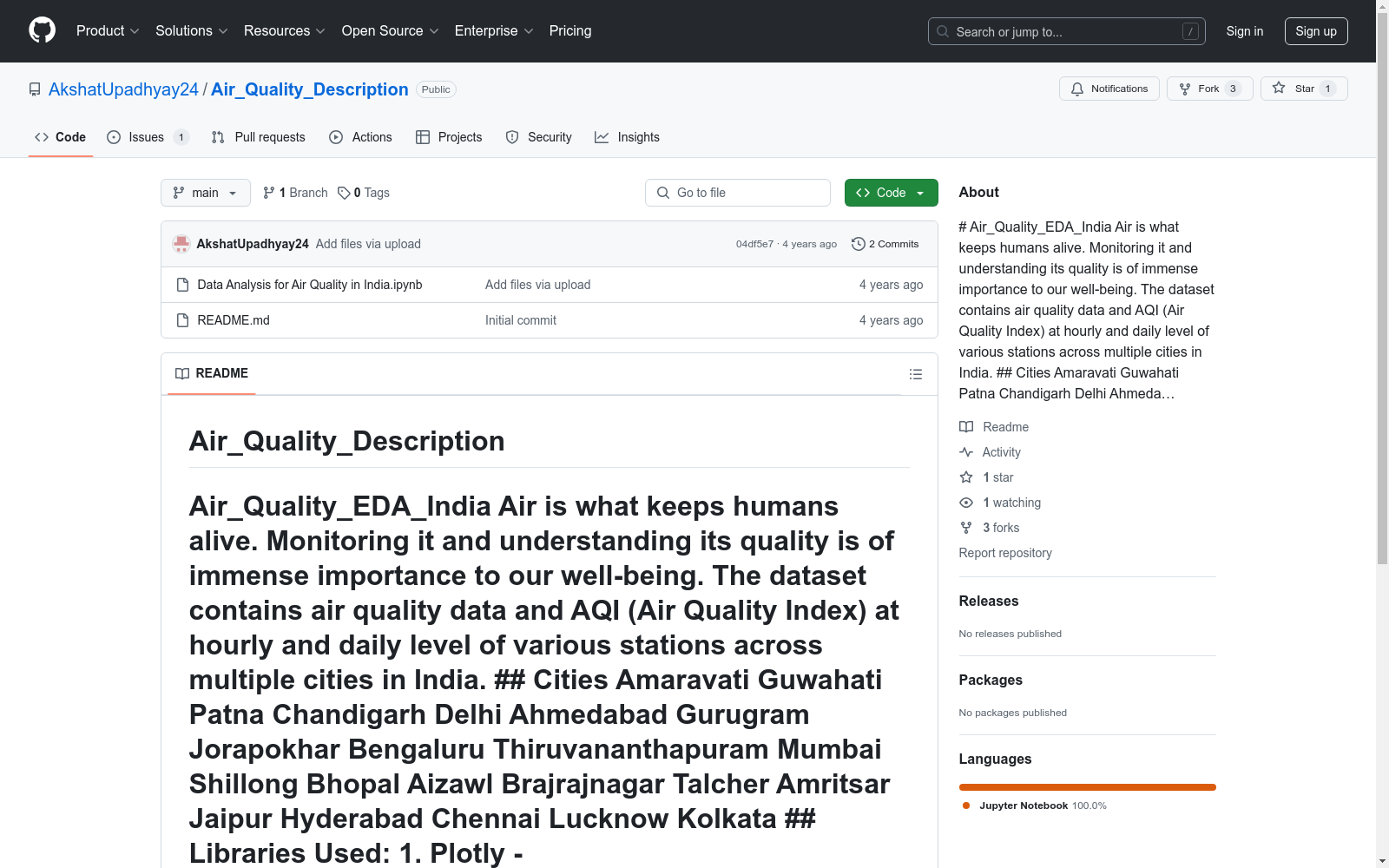Open the 2 Commits history
This screenshot has width=1389, height=868.
(885, 244)
